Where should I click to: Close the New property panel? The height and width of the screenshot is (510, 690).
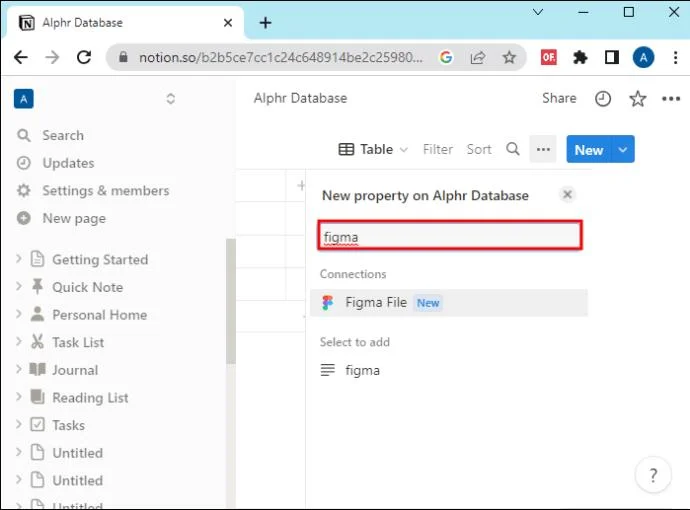click(x=567, y=194)
